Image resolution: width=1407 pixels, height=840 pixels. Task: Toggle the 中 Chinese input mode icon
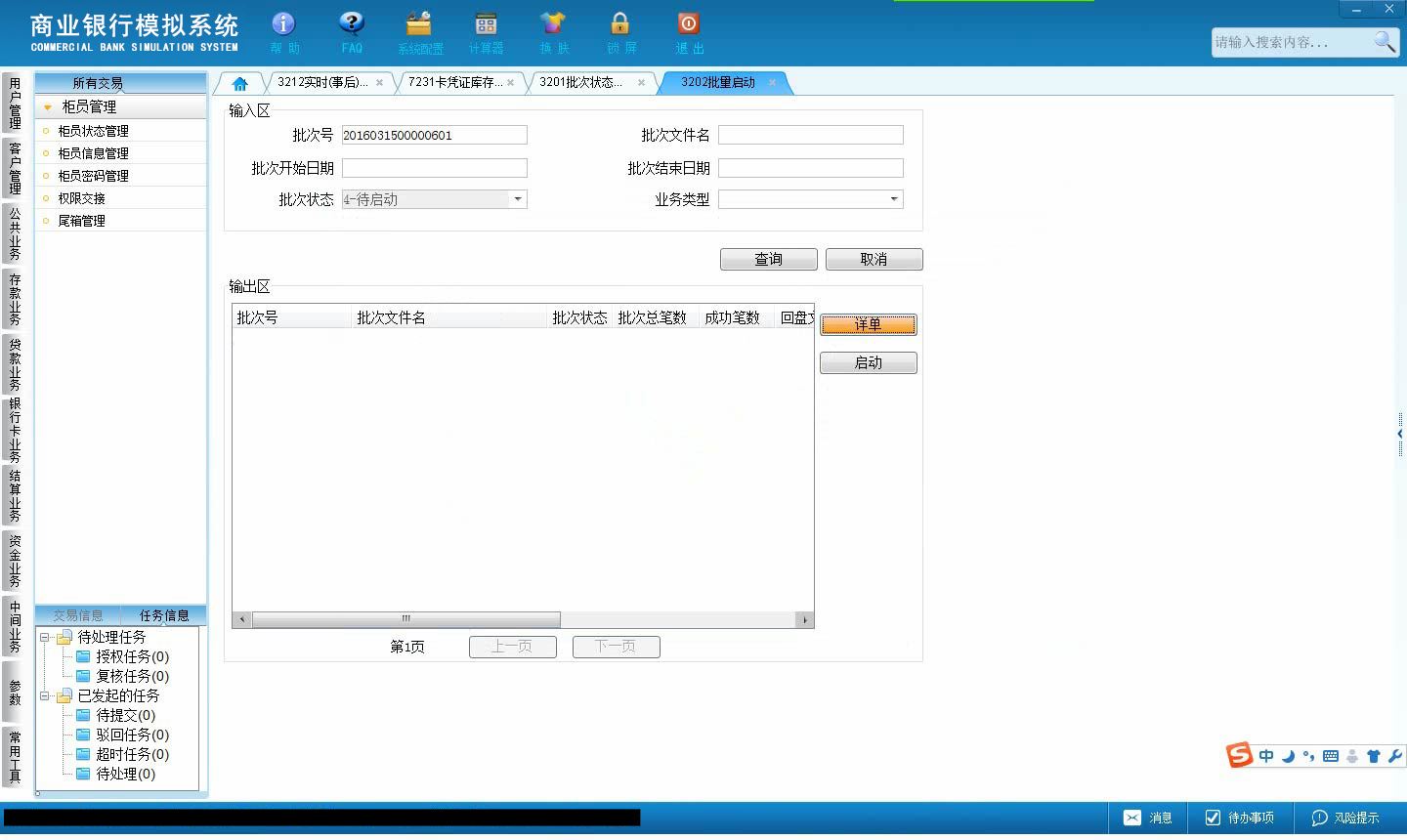tap(1266, 756)
